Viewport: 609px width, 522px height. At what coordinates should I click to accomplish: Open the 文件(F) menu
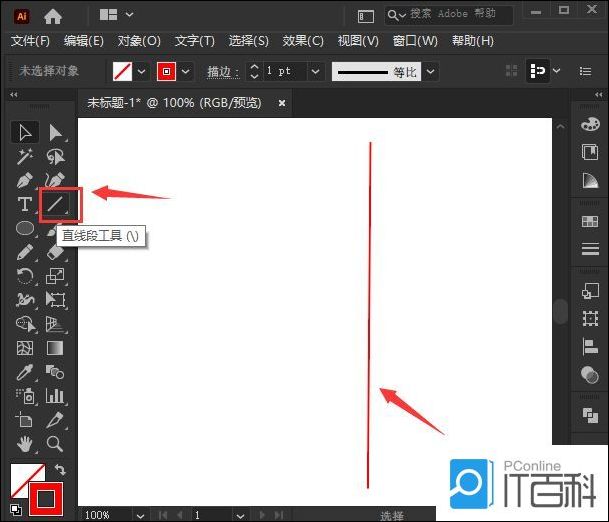coord(30,40)
